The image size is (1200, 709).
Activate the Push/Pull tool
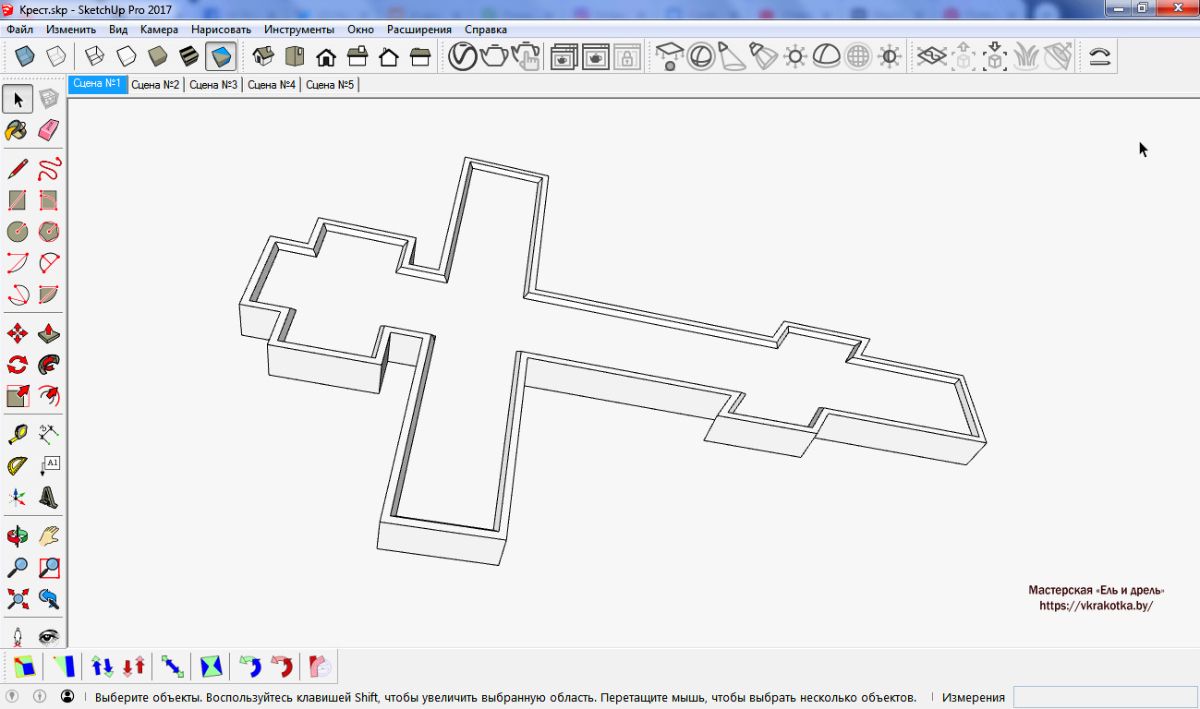48,334
